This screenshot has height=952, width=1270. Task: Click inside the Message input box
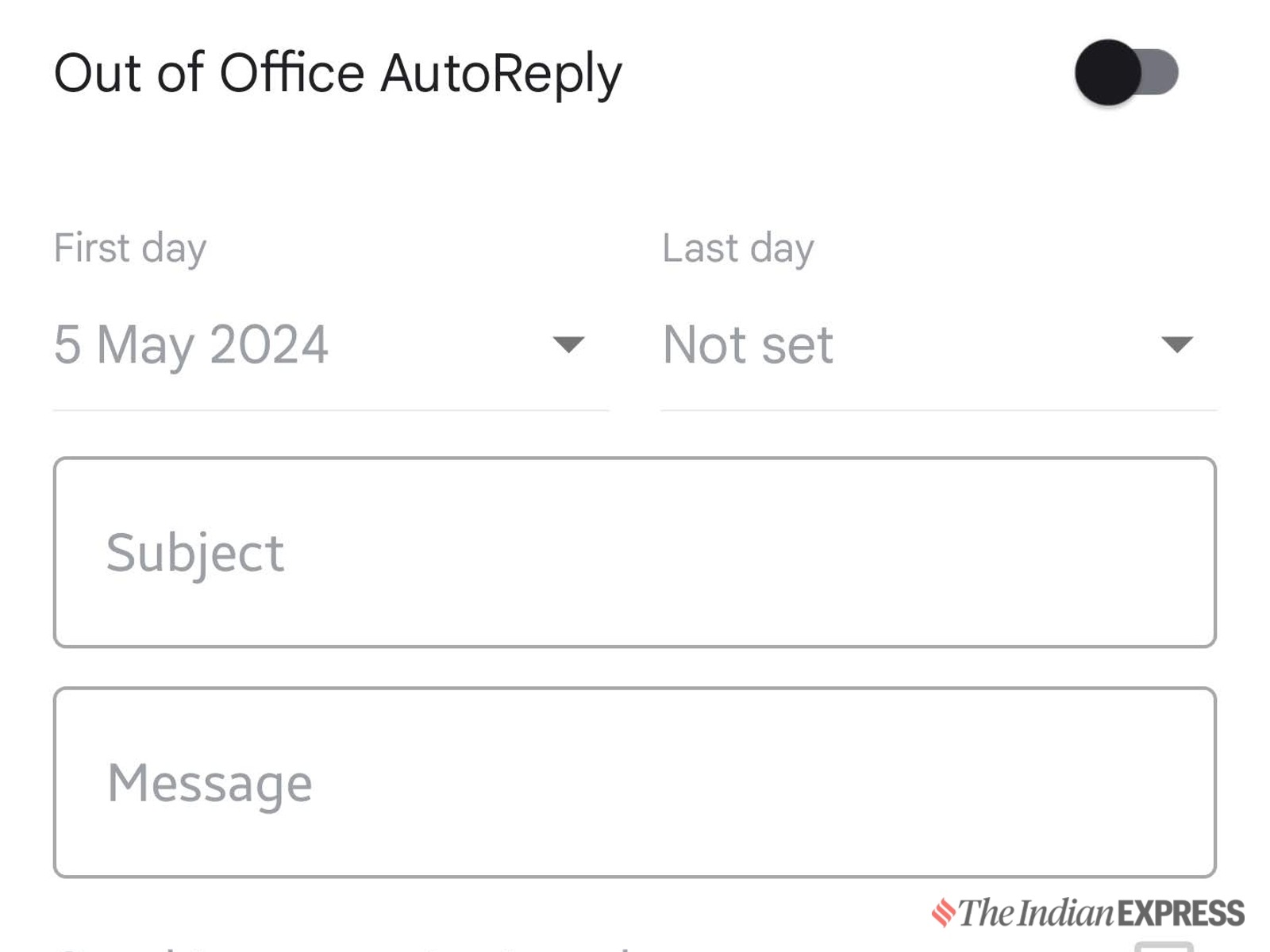pyautogui.click(x=635, y=782)
